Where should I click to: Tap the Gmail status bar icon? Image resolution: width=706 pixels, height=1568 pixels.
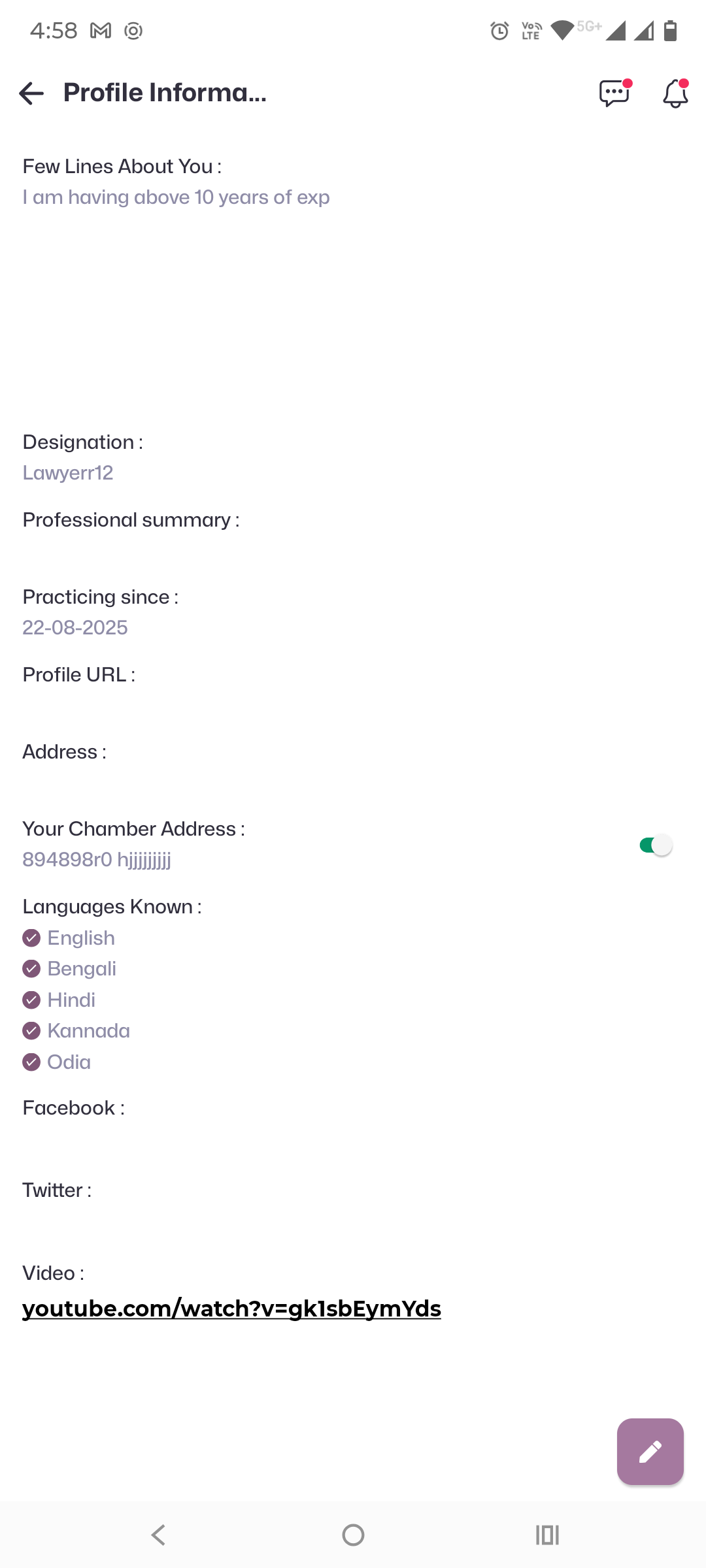(x=101, y=31)
